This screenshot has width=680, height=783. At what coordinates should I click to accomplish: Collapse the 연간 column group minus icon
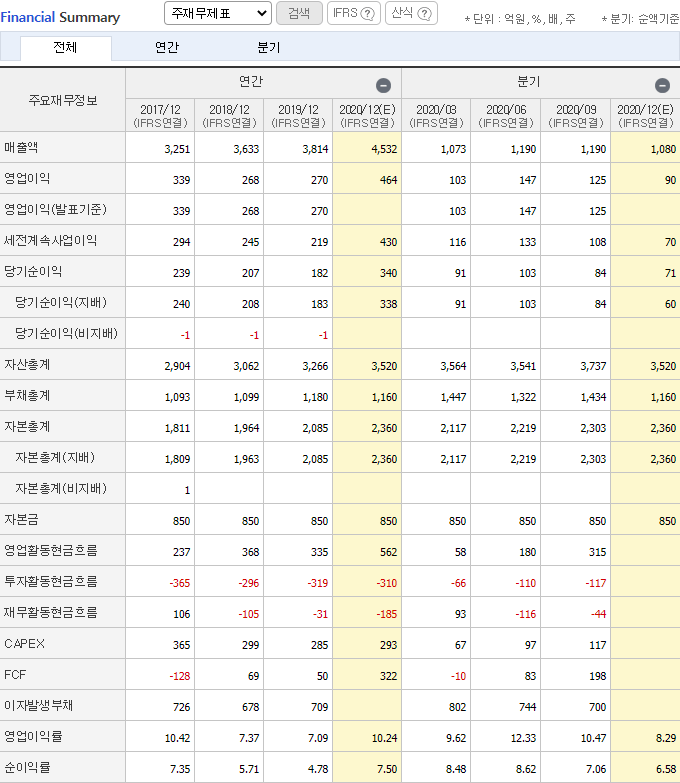tap(383, 86)
